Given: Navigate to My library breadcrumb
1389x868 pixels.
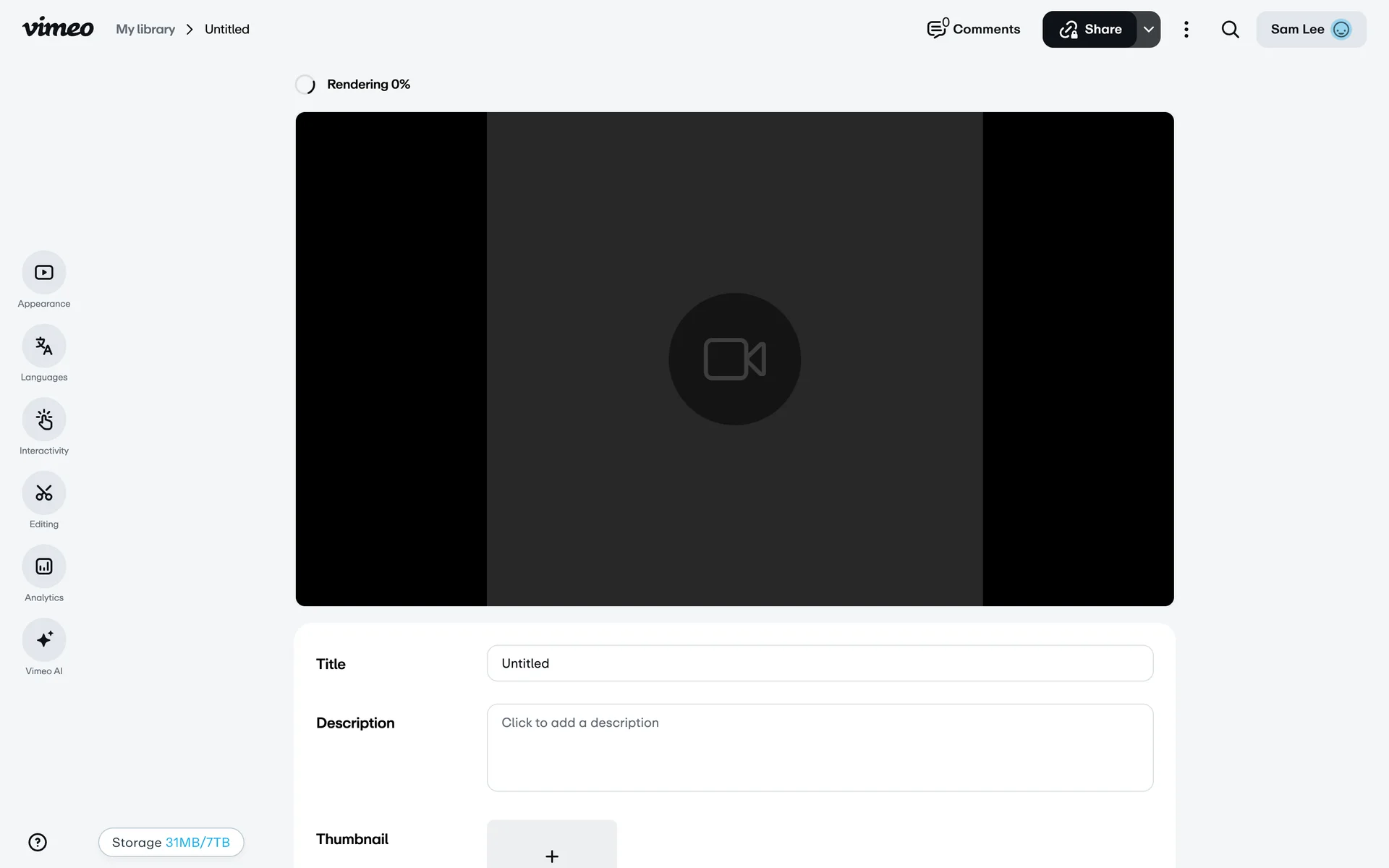Looking at the screenshot, I should point(145,30).
